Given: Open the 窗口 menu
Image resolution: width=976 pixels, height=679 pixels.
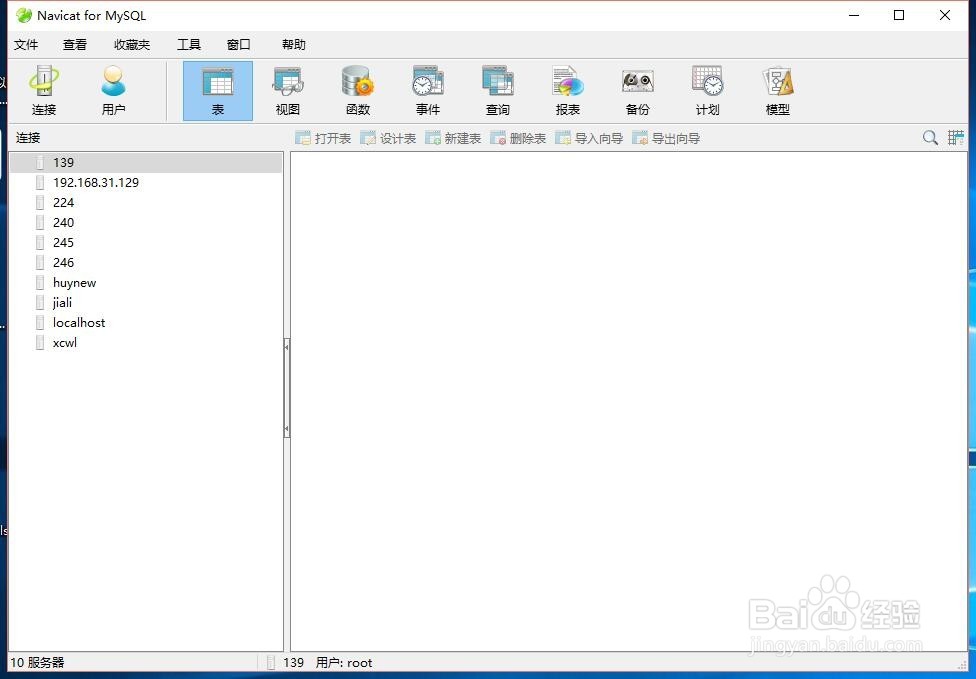Looking at the screenshot, I should [x=238, y=45].
